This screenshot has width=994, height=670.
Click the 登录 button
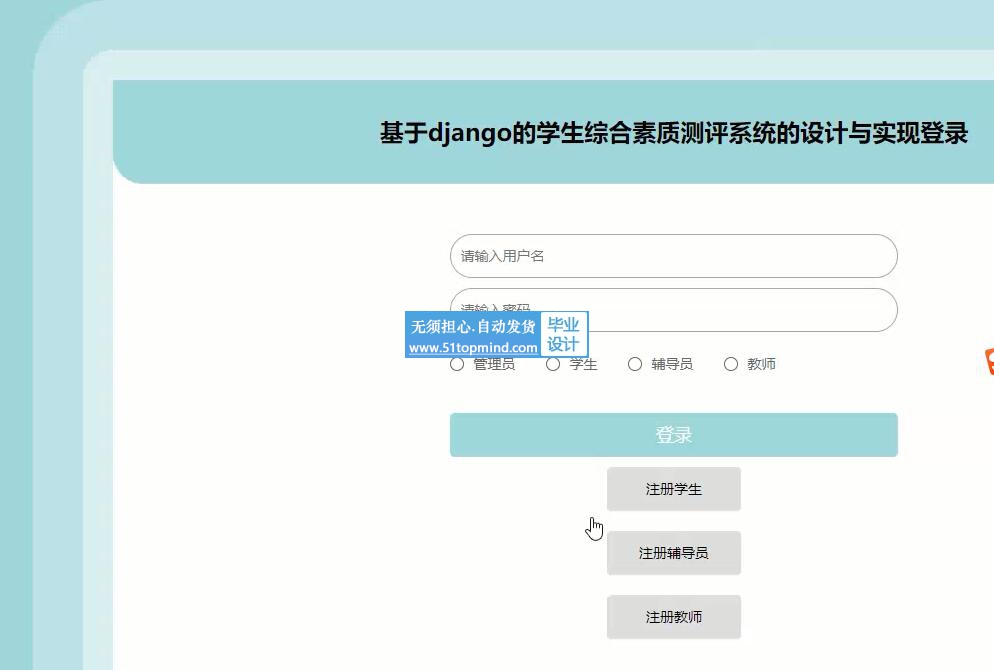coord(673,435)
